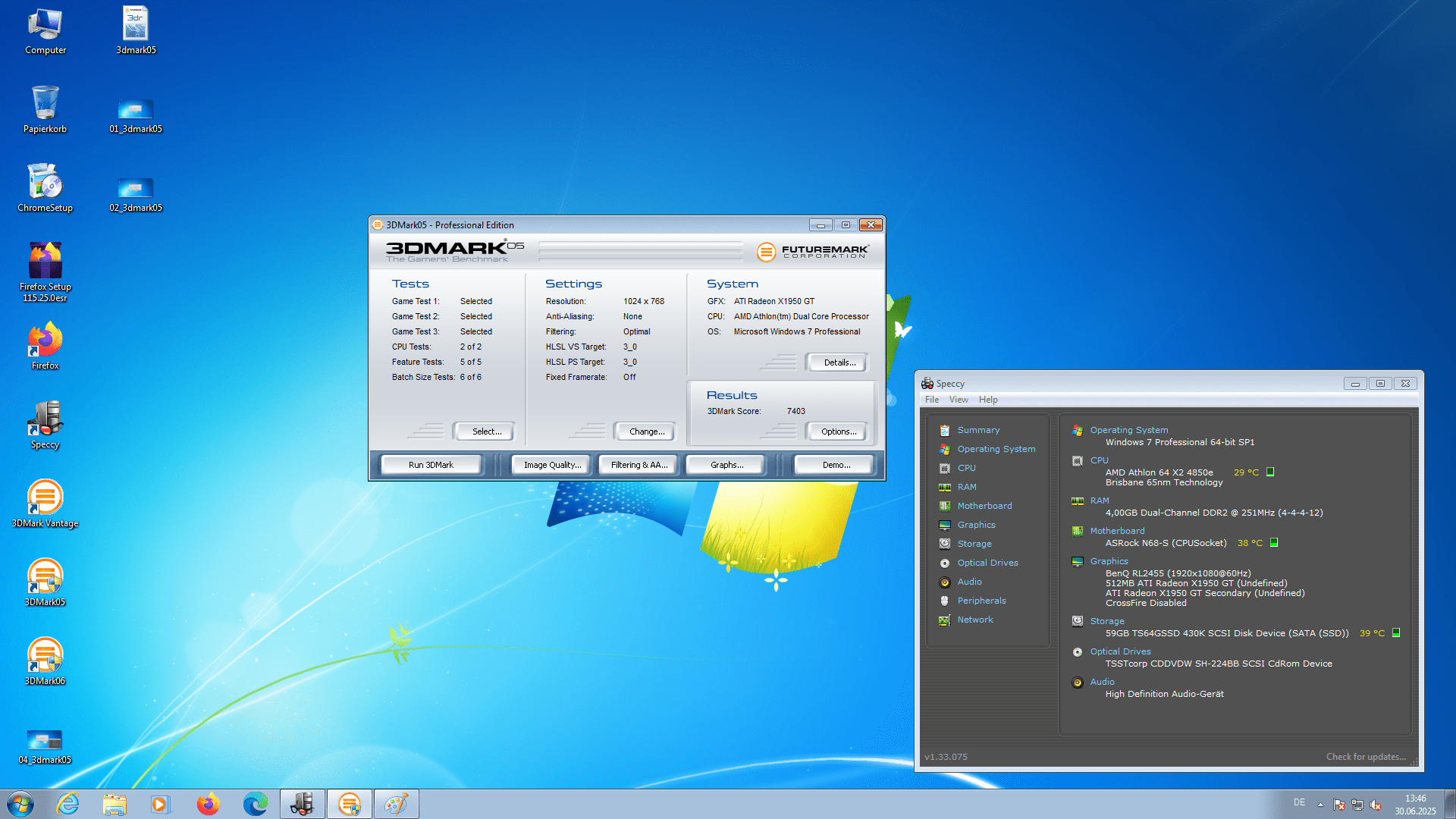Open Optical Drives section in sidebar
The image size is (1456, 819).
987,563
